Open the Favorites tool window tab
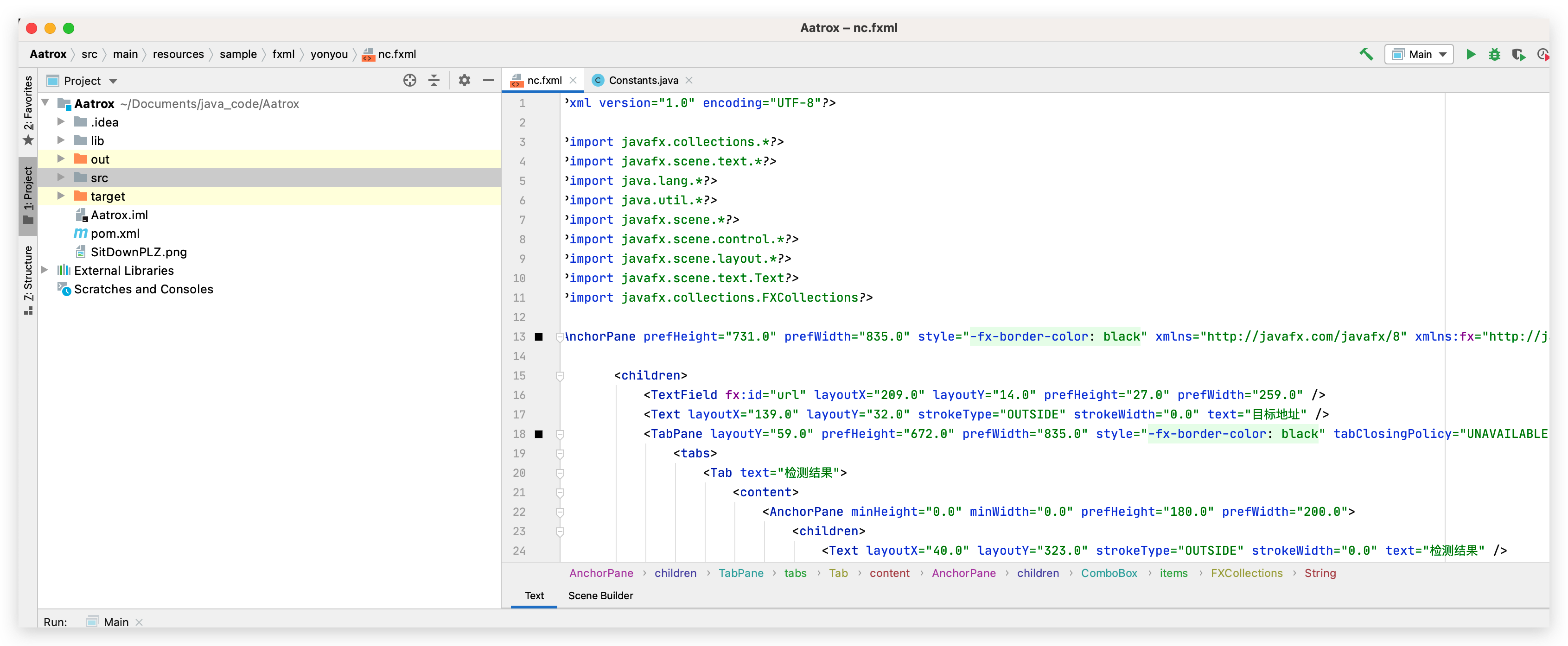Image resolution: width=1568 pixels, height=646 pixels. (x=28, y=111)
